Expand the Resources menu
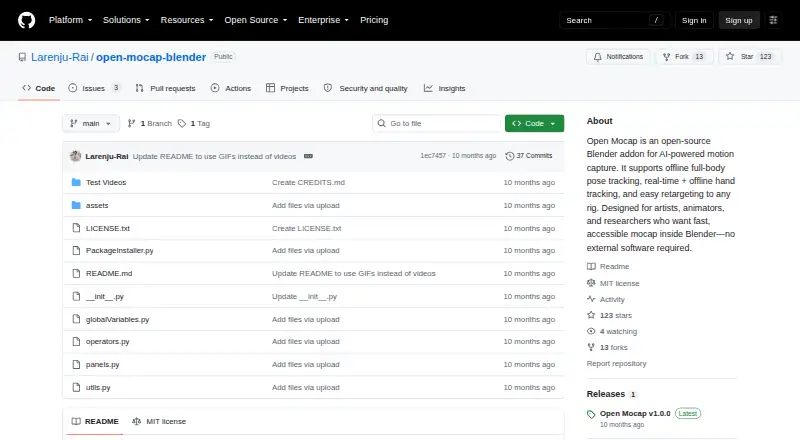This screenshot has width=800, height=440. [x=187, y=20]
